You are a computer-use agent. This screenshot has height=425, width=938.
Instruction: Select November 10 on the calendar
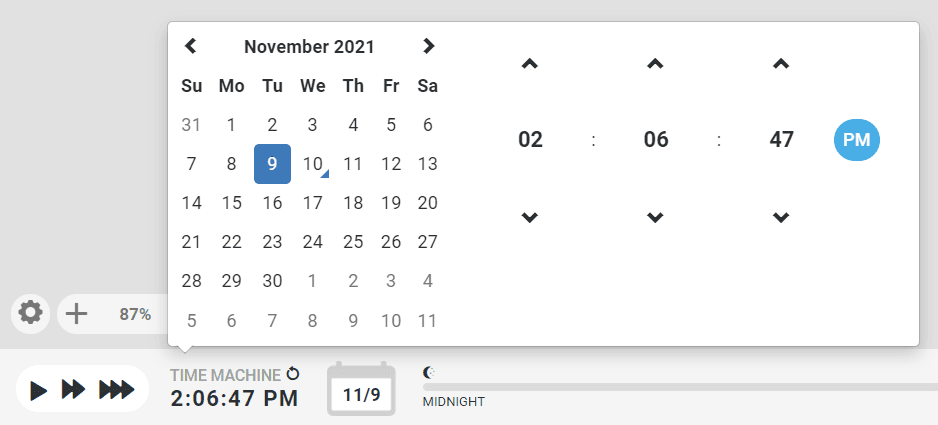(312, 164)
